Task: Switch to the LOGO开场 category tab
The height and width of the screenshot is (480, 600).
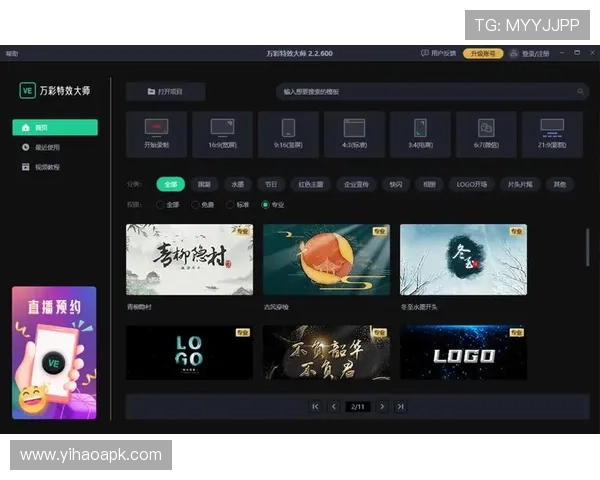Action: (473, 184)
